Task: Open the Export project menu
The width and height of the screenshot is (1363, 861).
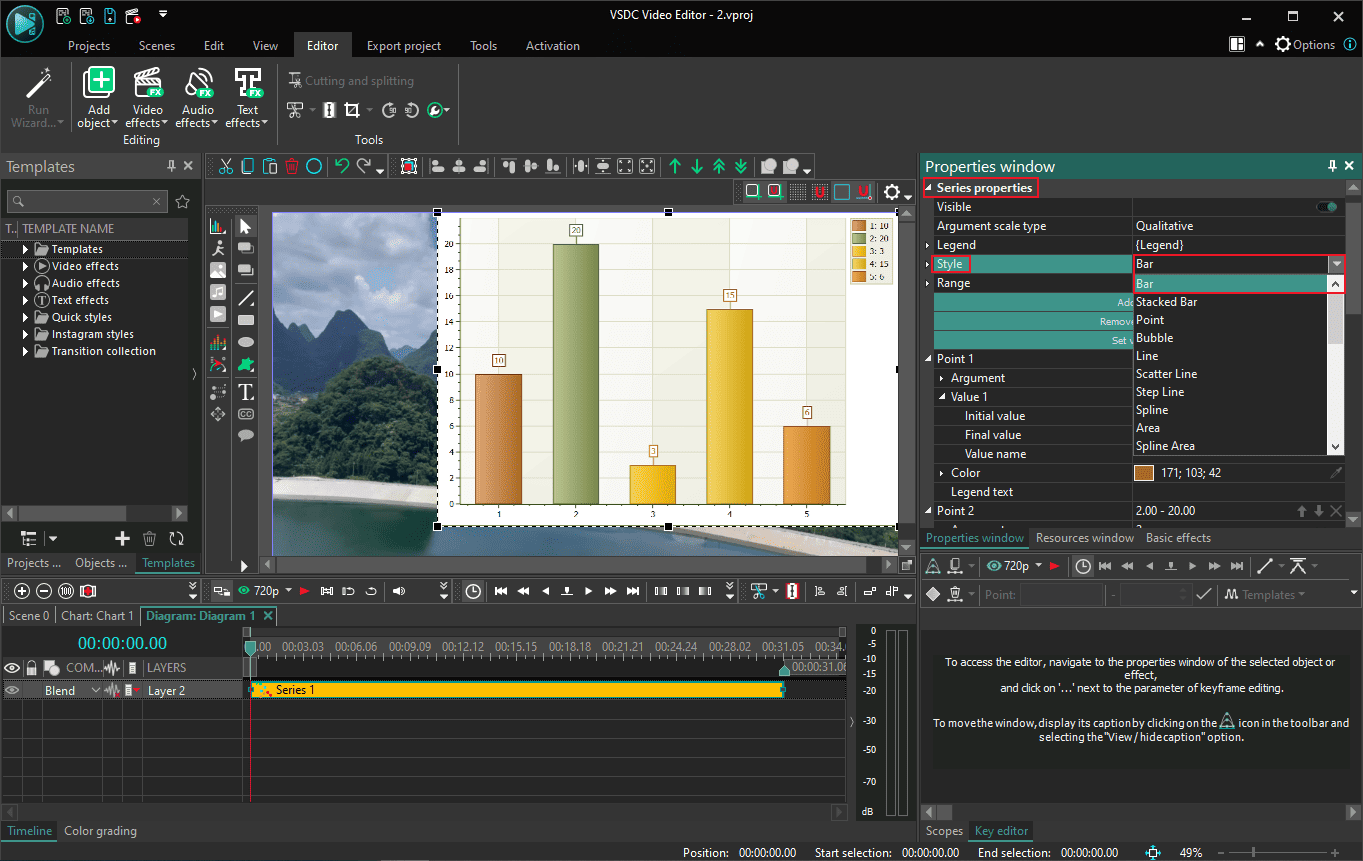Action: [x=403, y=45]
